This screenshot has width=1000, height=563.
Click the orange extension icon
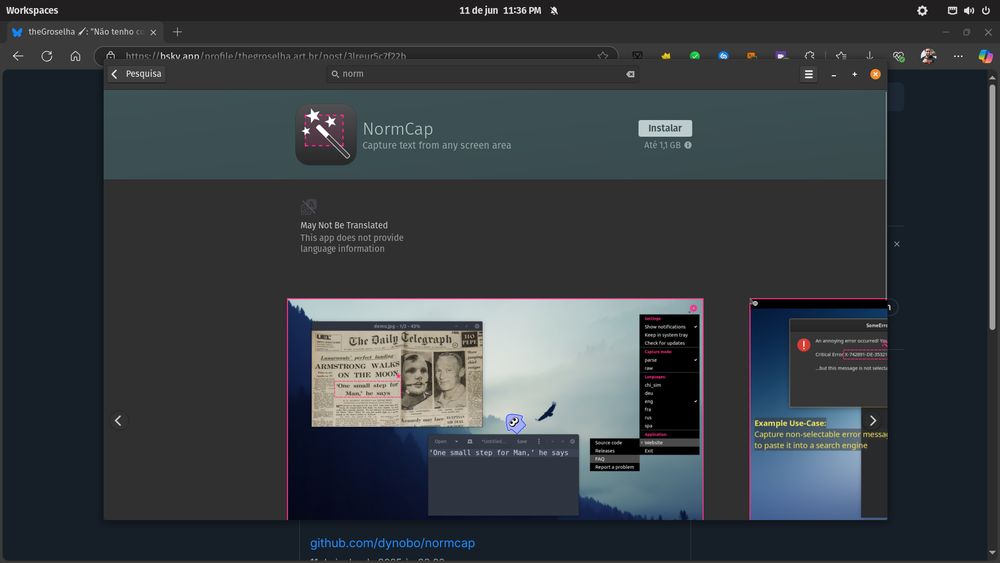pyautogui.click(x=752, y=56)
